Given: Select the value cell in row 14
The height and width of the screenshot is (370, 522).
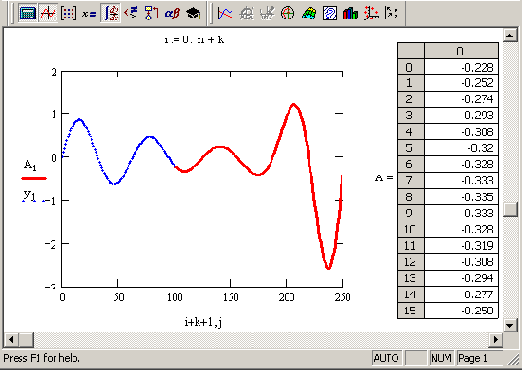Looking at the screenshot, I should click(x=461, y=295).
